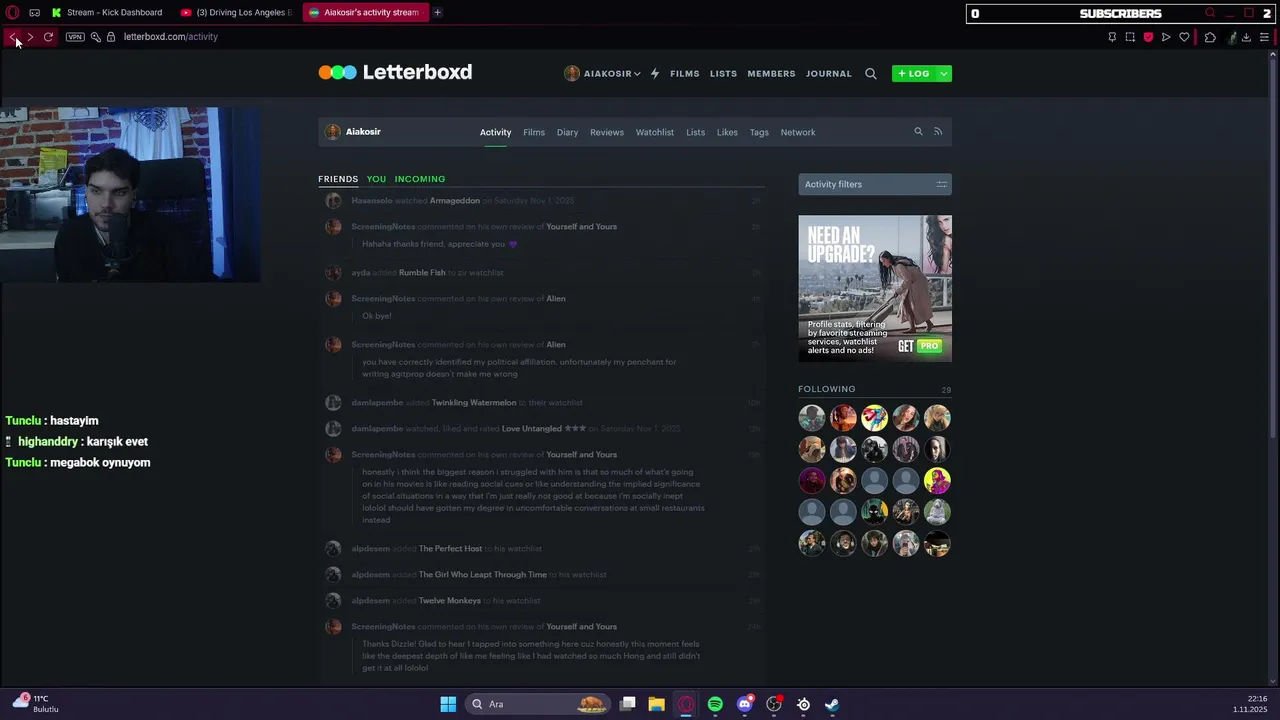Viewport: 1280px width, 720px height.
Task: Open Love Untangled film link
Action: point(532,429)
